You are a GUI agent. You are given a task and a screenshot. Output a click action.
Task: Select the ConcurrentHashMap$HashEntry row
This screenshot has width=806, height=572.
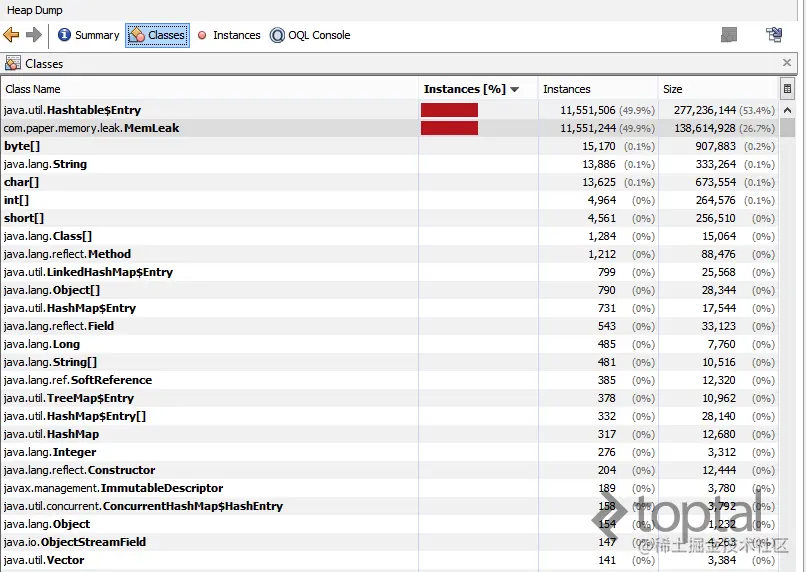point(390,506)
